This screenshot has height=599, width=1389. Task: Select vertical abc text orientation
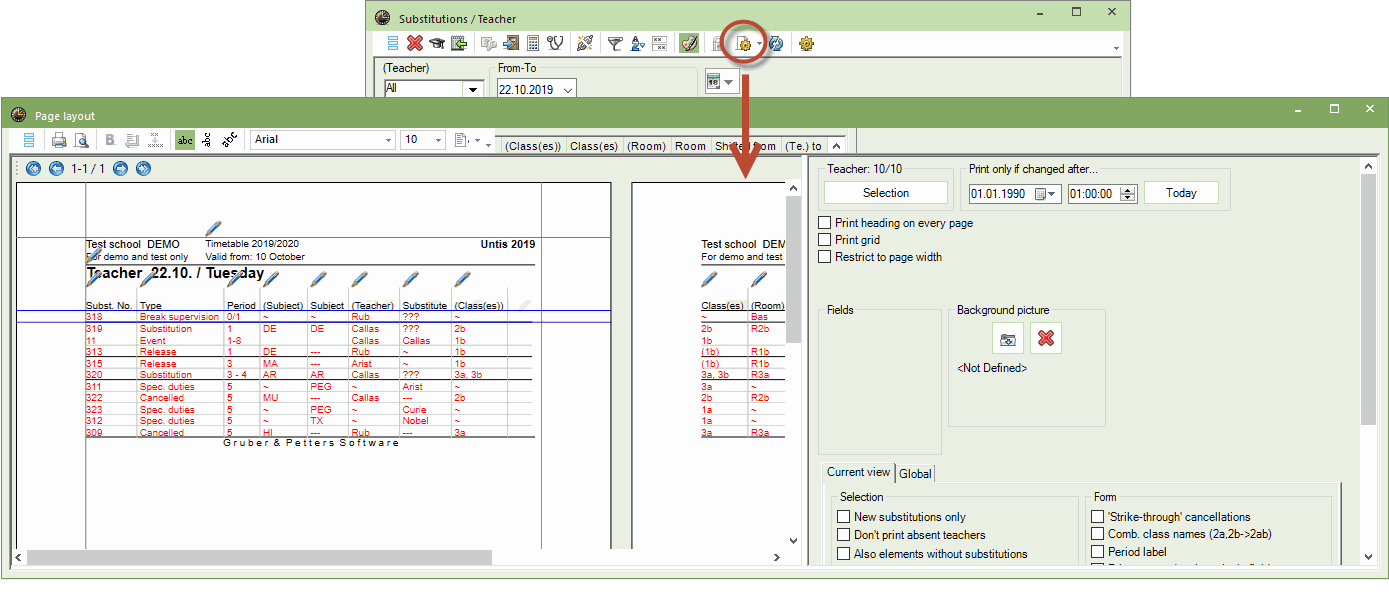pyautogui.click(x=207, y=140)
